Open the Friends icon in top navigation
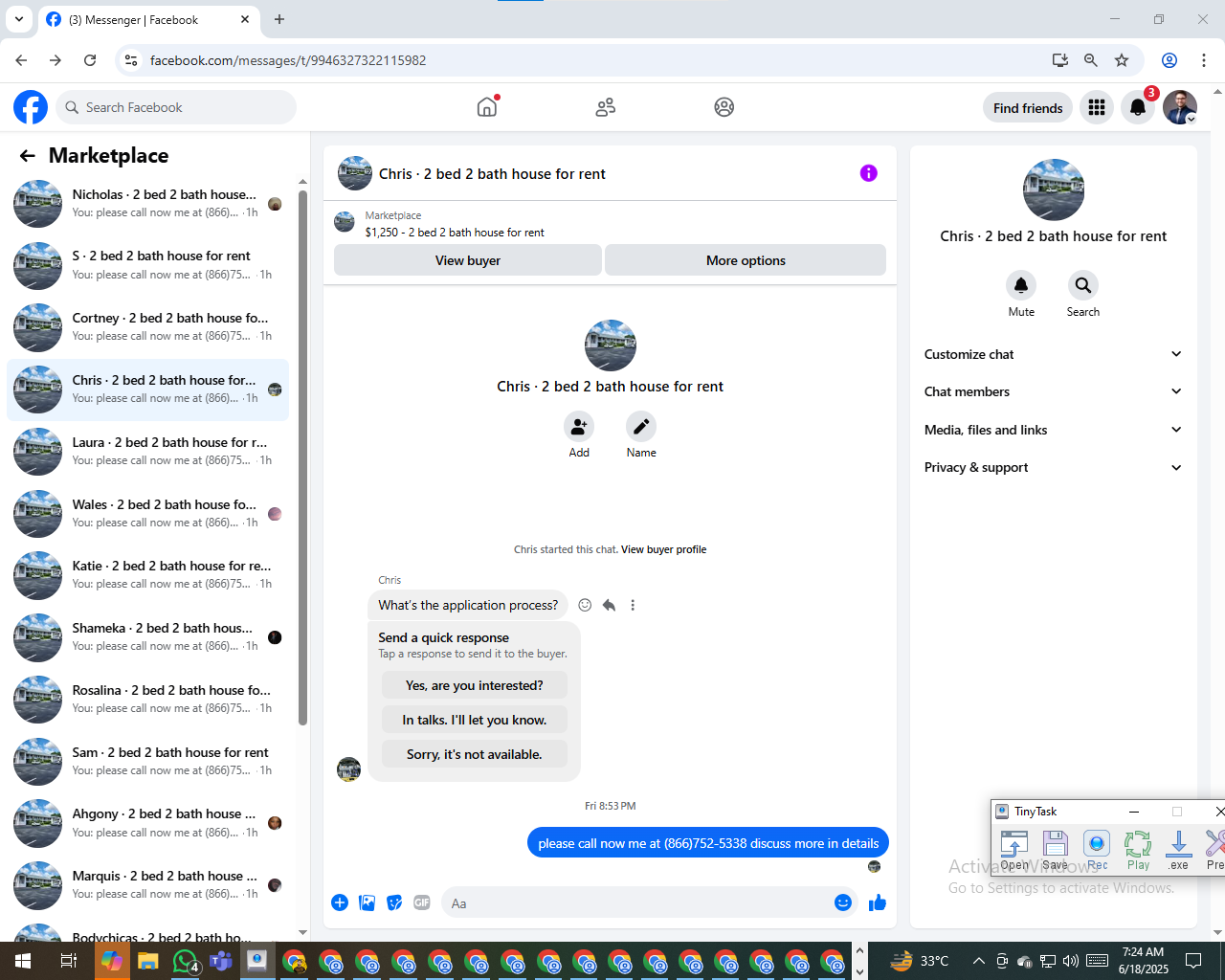The height and width of the screenshot is (980, 1225). (x=606, y=107)
